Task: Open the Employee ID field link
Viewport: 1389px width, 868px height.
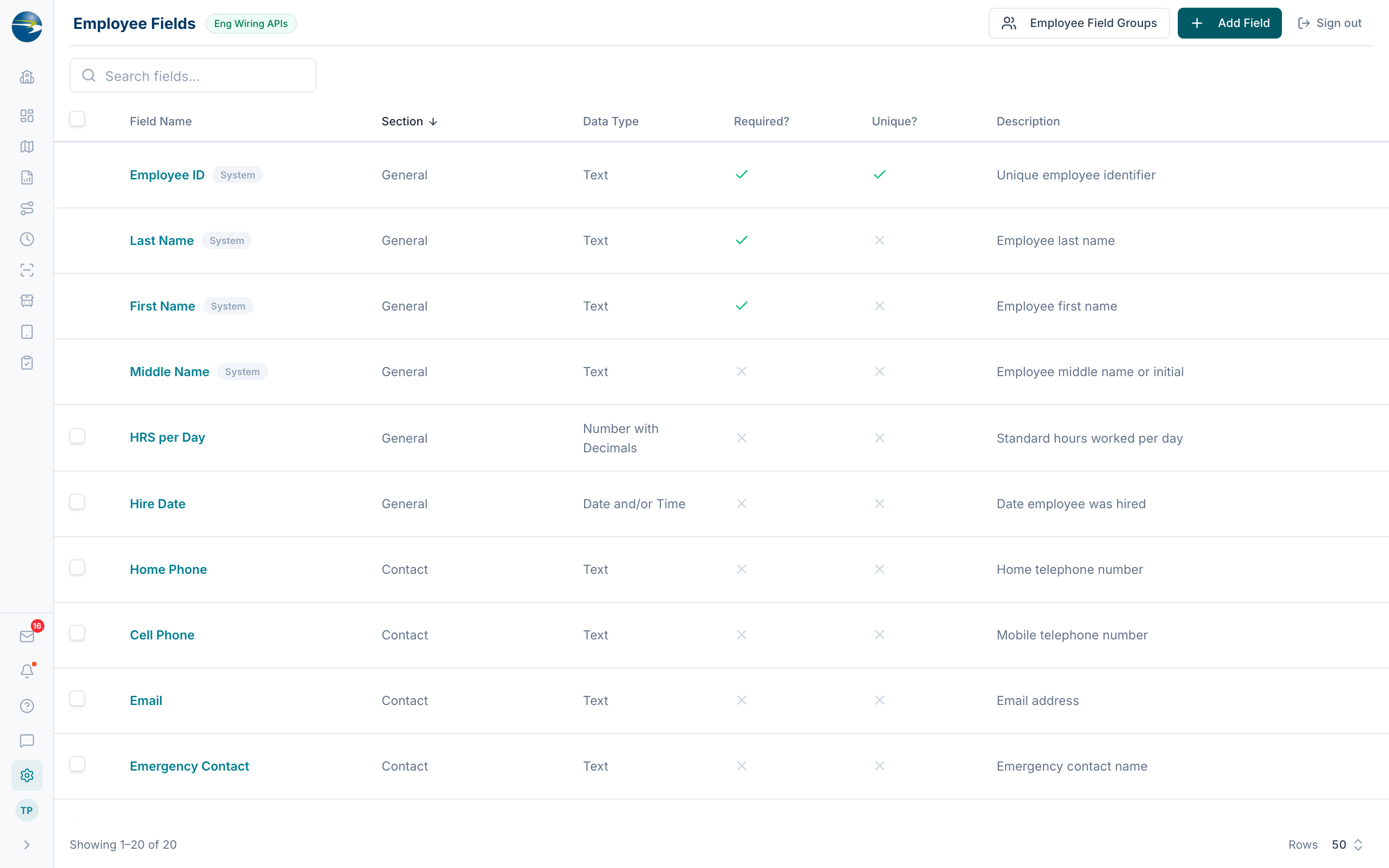Action: 167,175
